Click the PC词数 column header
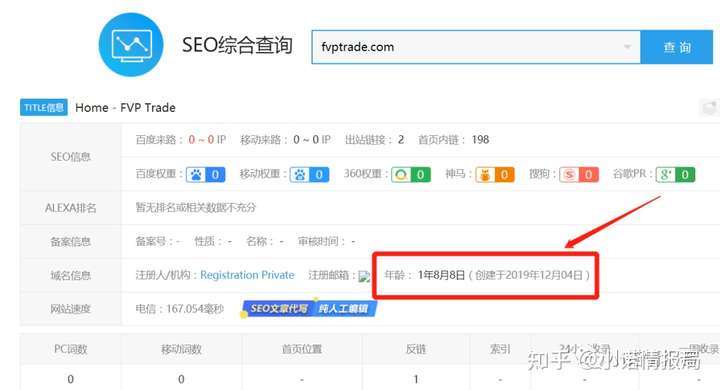720x390 pixels. (70, 349)
